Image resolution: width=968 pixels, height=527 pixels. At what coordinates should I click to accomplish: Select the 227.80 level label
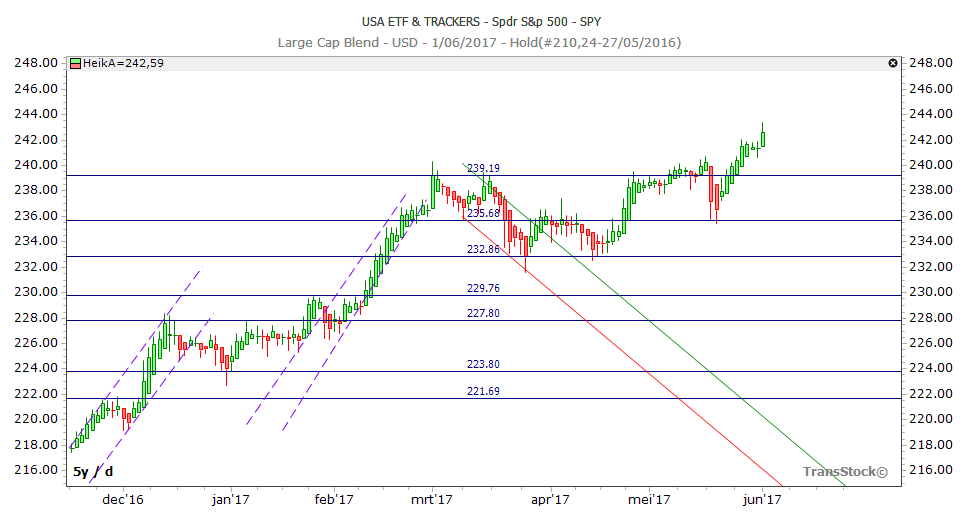pyautogui.click(x=483, y=313)
